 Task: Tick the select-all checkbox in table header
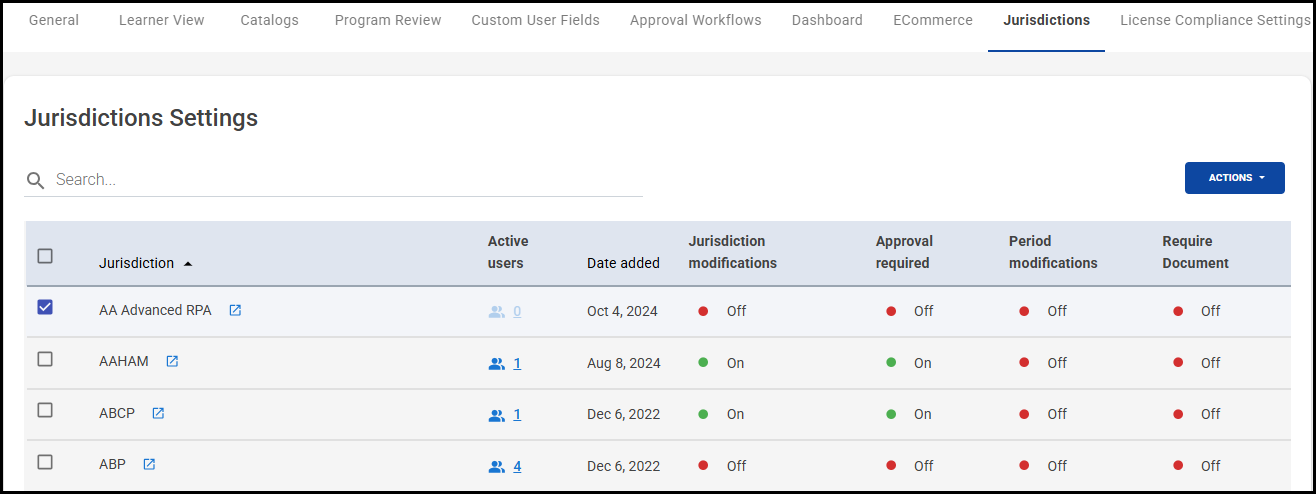click(45, 256)
